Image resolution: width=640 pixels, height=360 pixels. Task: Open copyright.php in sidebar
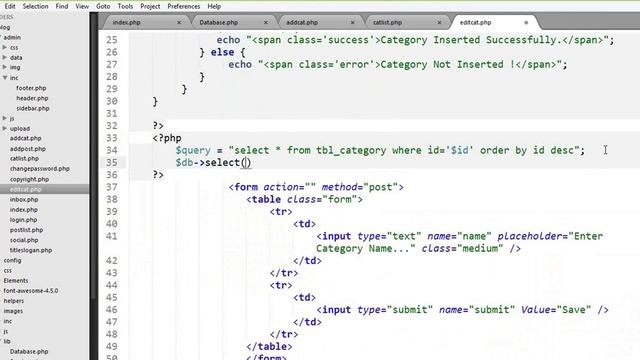29,179
